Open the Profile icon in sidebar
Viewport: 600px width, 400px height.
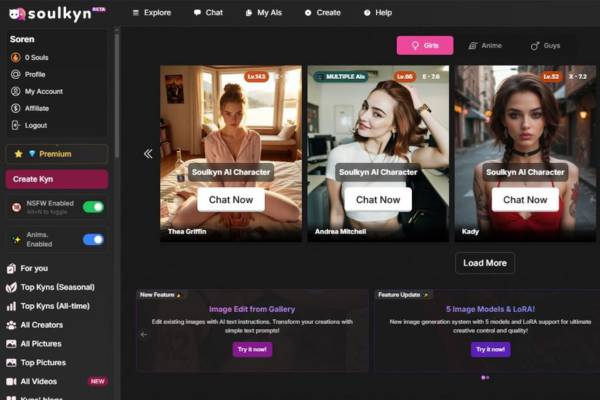[x=15, y=74]
